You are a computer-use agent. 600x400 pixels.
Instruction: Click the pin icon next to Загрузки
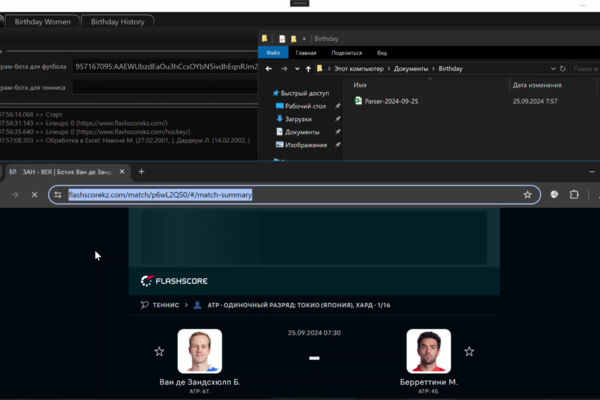(338, 119)
